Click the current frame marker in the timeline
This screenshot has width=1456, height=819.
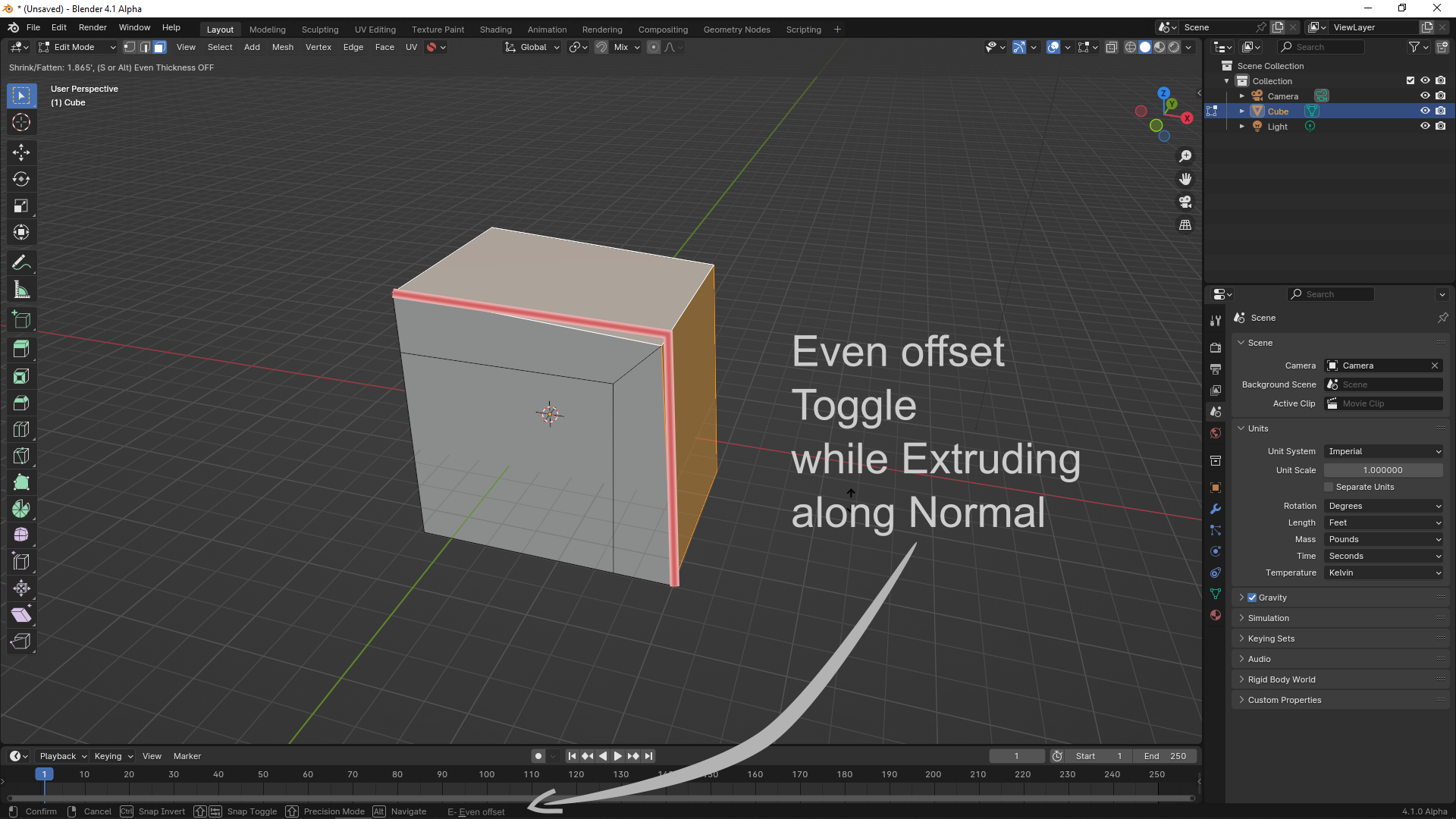click(x=45, y=774)
